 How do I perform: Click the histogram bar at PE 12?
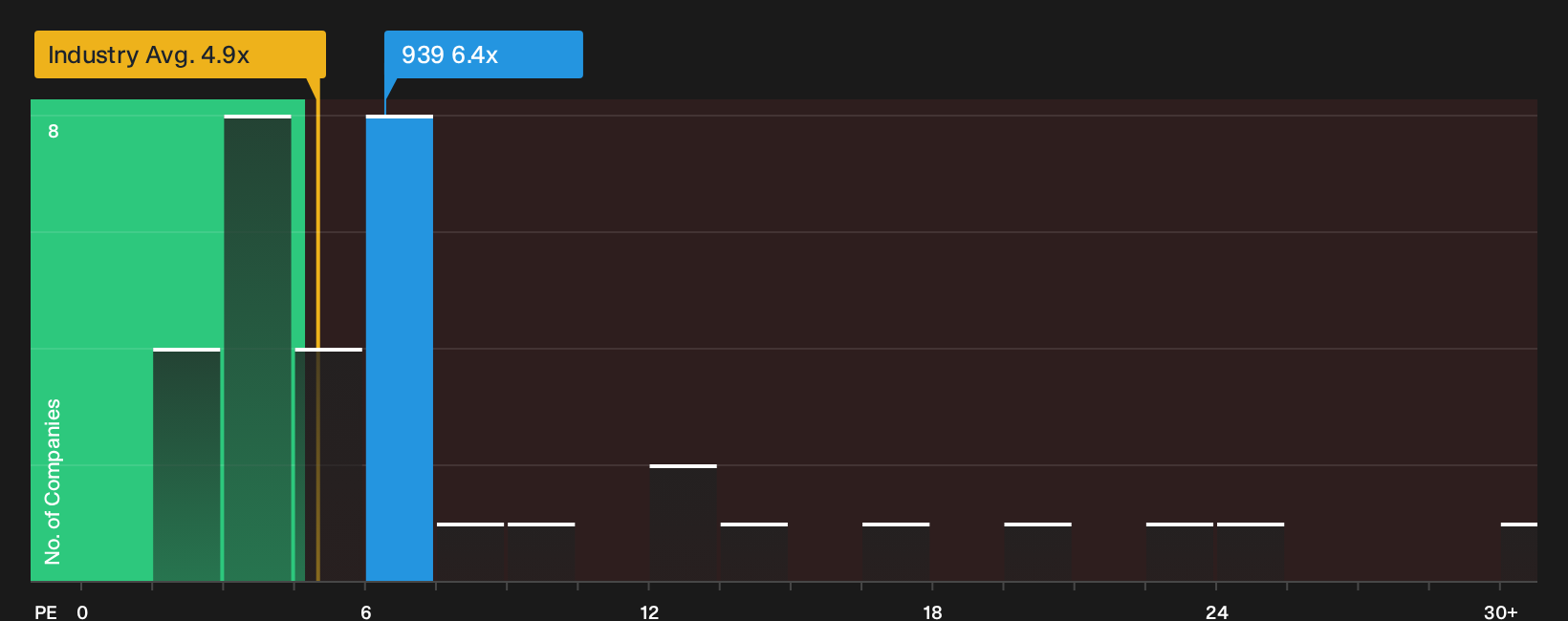point(683,523)
